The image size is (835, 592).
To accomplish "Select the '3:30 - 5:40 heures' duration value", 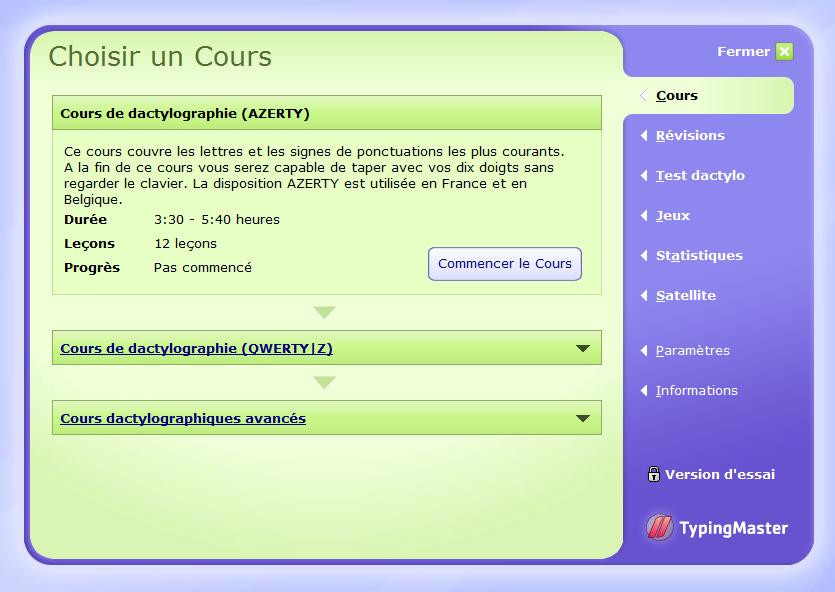I will (217, 219).
